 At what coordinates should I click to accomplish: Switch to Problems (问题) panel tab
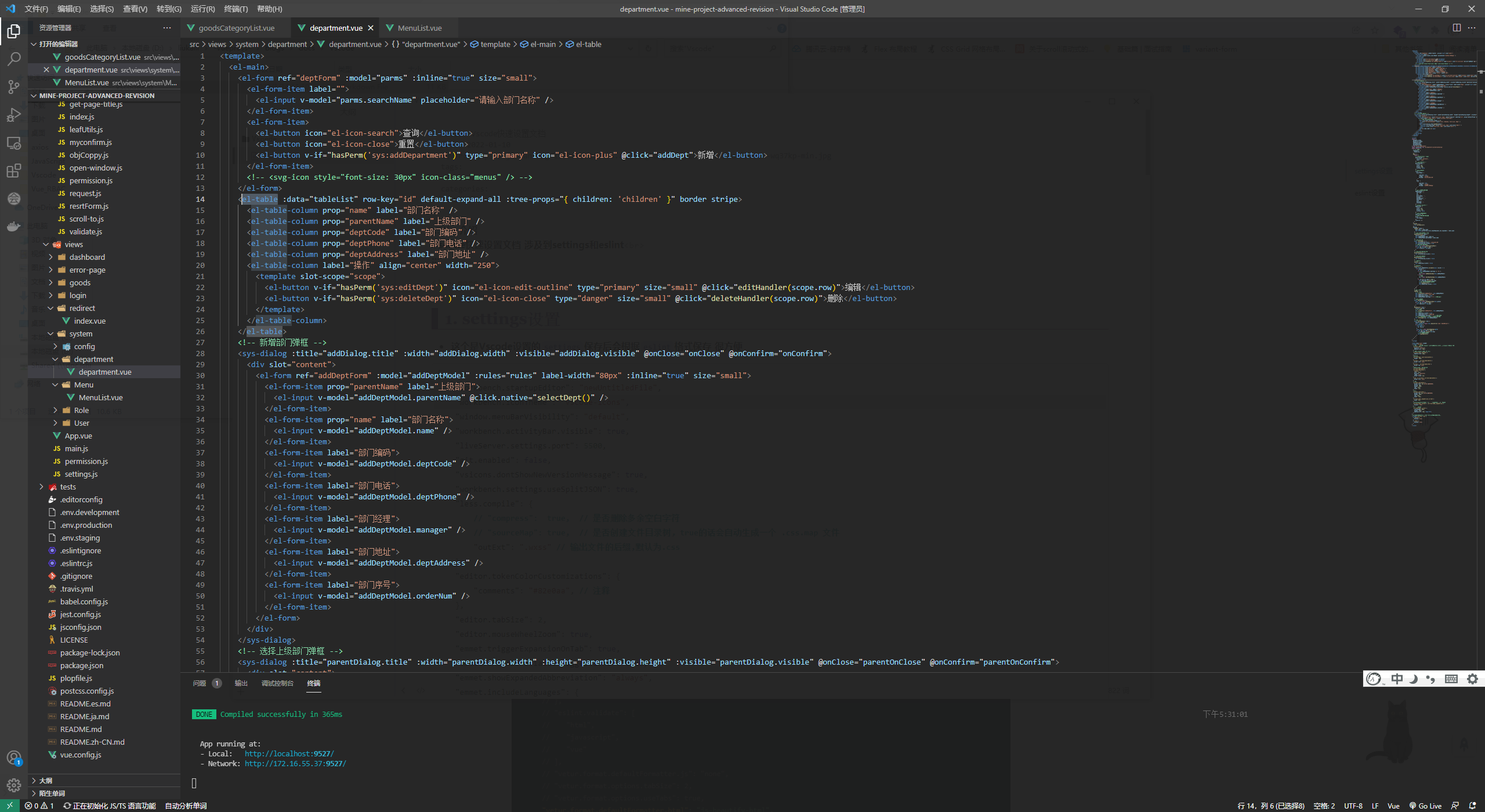coord(200,683)
